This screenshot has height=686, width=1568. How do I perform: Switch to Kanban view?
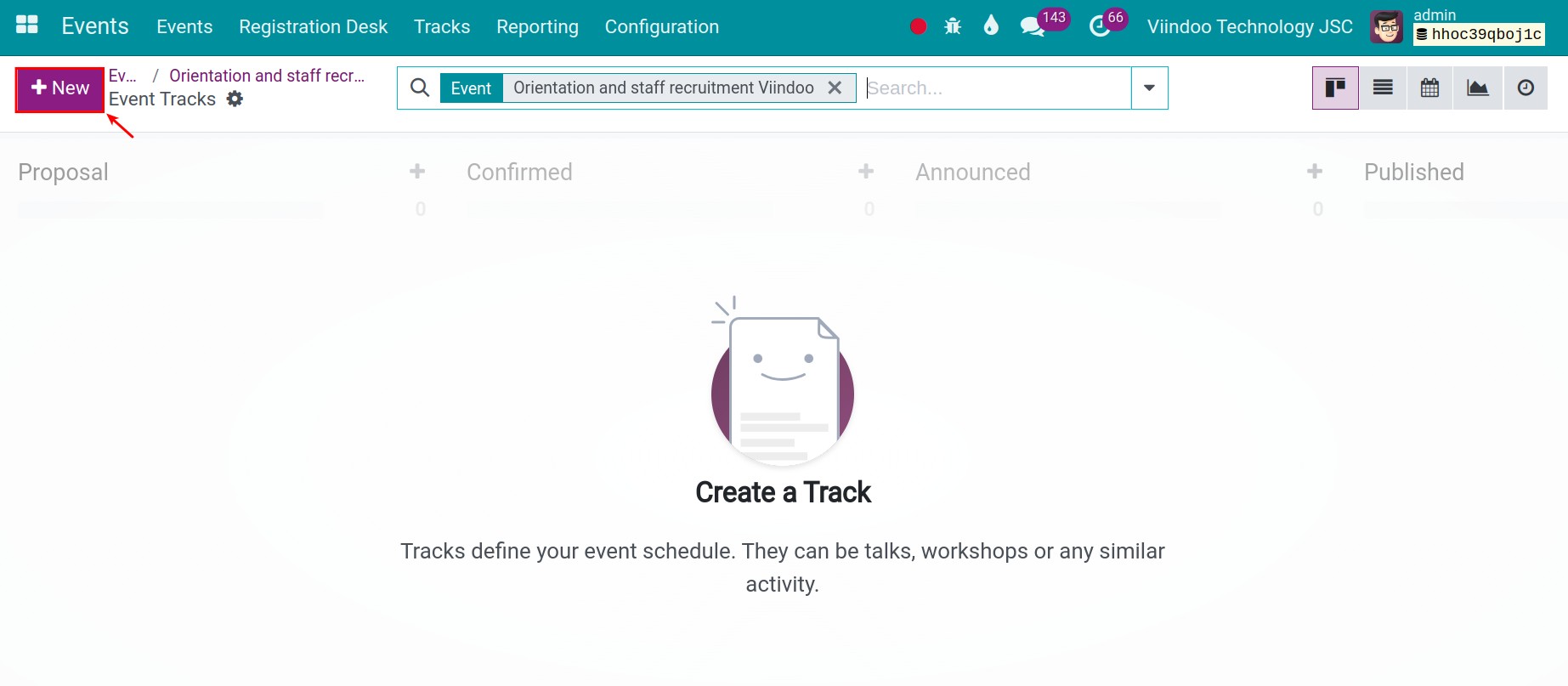(1335, 88)
